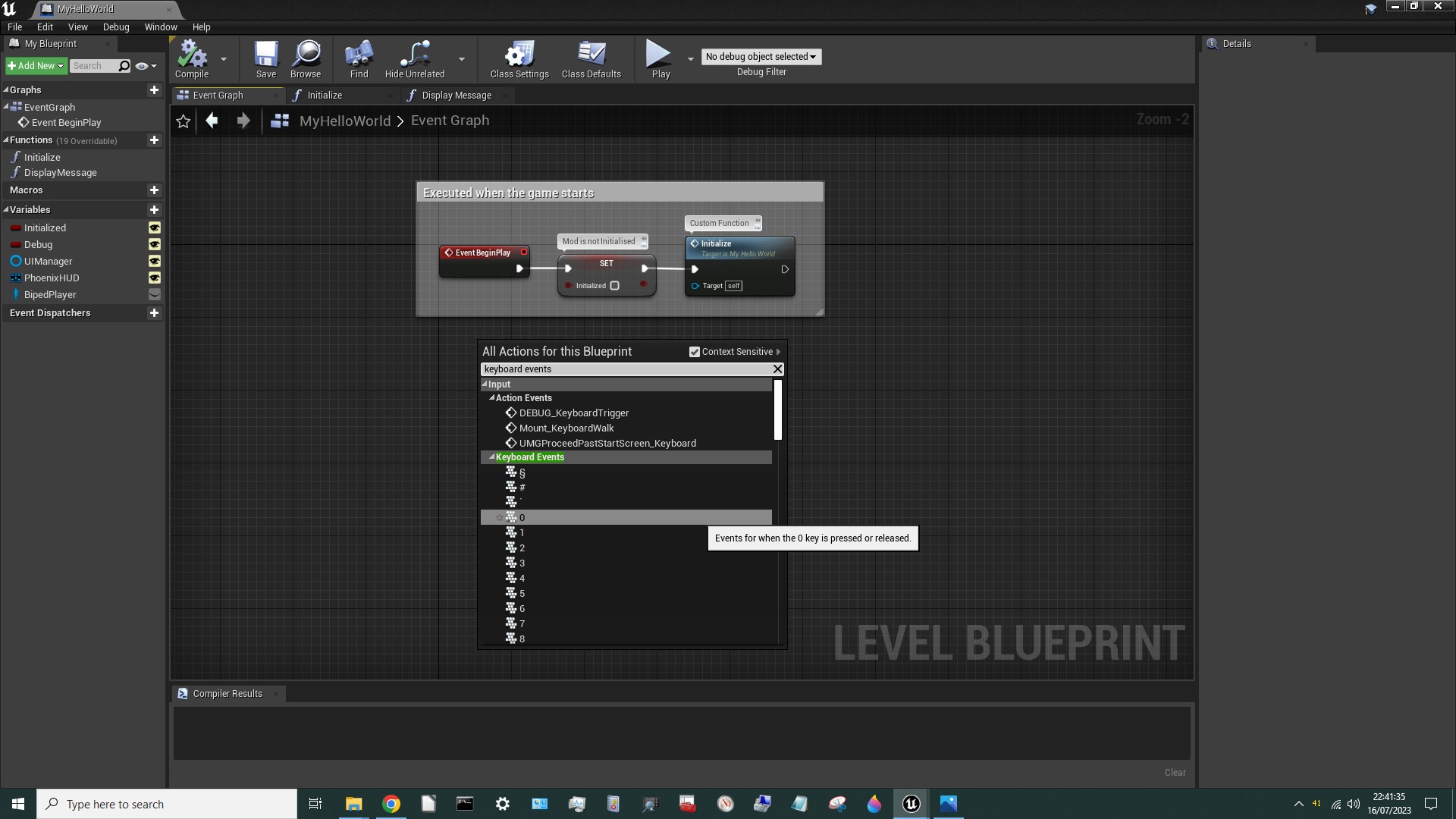
Task: Add a new macro with plus icon
Action: pos(154,190)
